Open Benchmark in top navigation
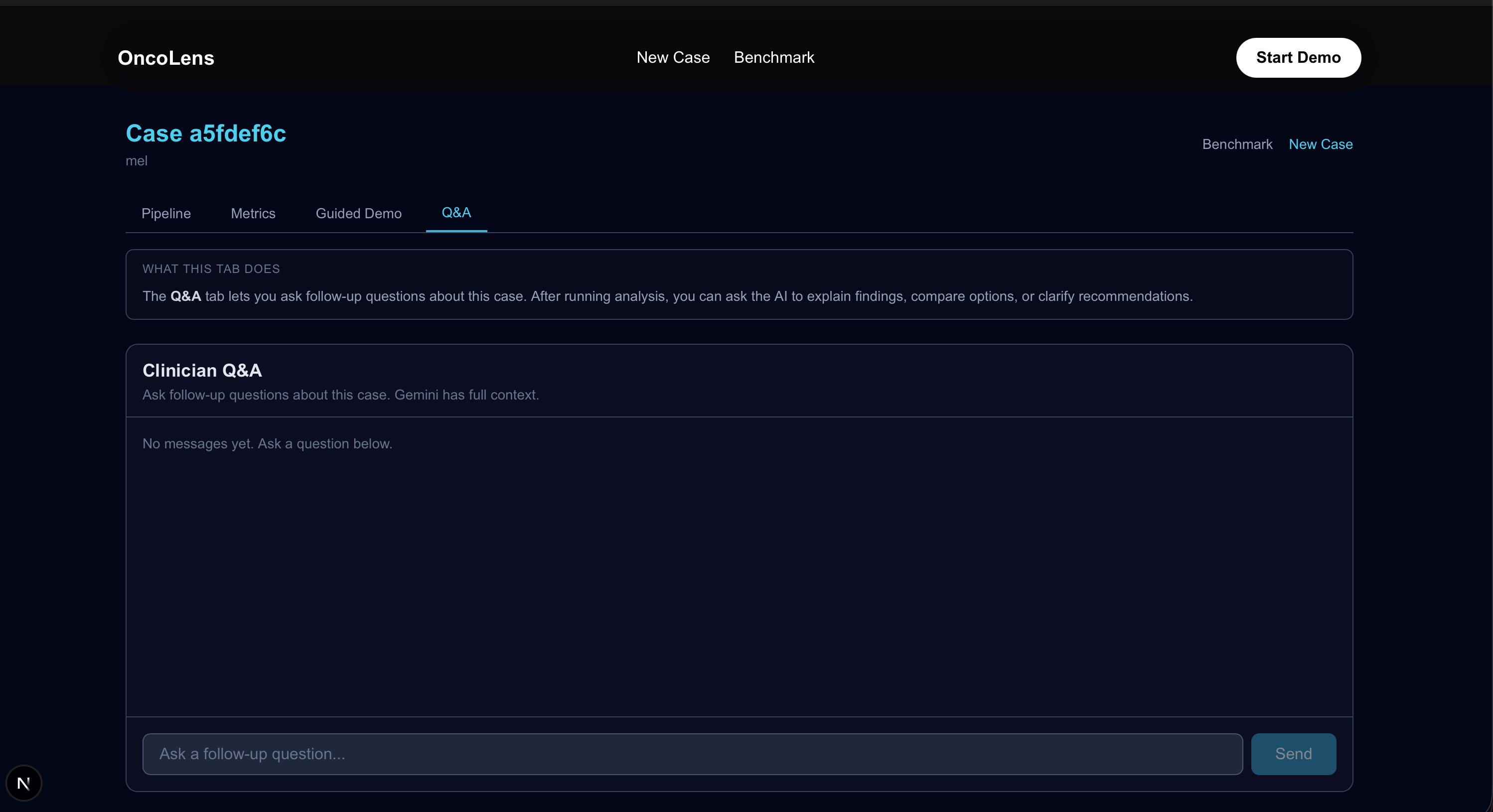 click(x=774, y=57)
